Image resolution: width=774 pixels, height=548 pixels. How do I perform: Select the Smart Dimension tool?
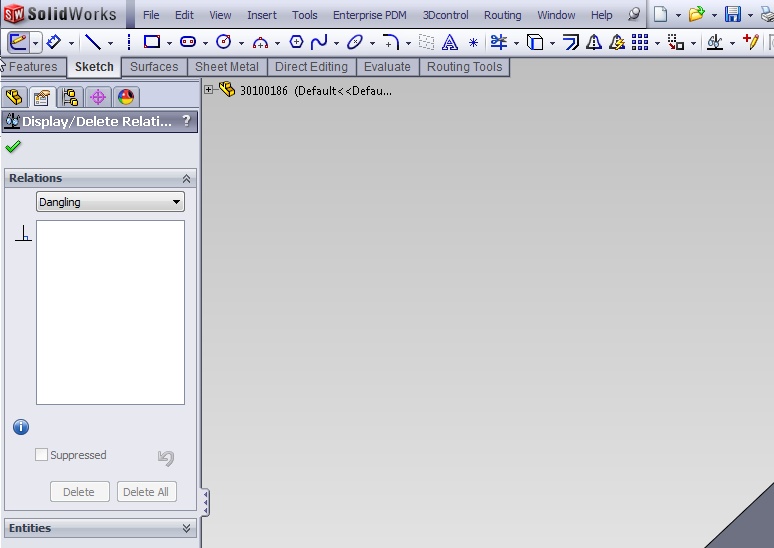coord(53,42)
